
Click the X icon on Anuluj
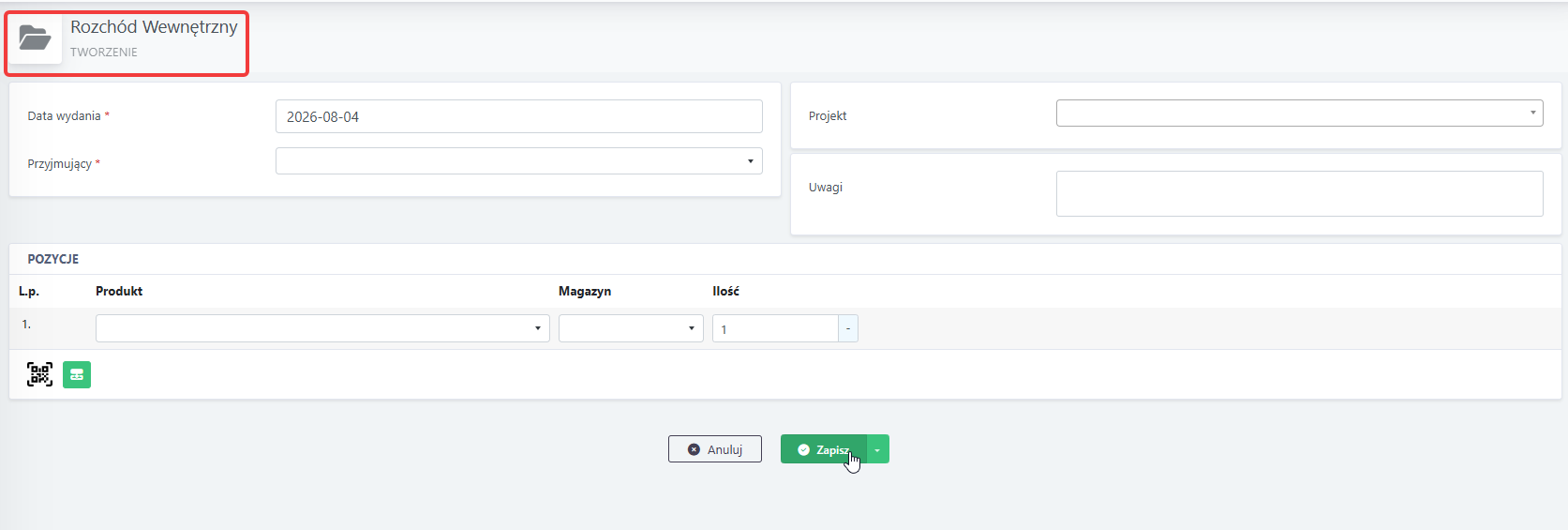coord(694,450)
